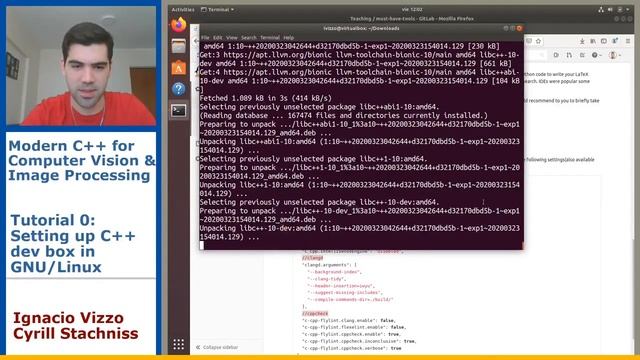Click text '--clang-tidy' in code block
640x360 pixels.
[327, 279]
